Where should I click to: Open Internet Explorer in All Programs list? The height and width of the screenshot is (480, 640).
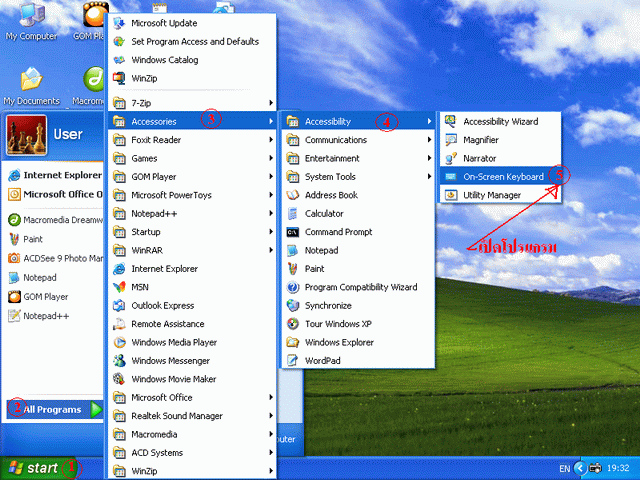pos(192,269)
